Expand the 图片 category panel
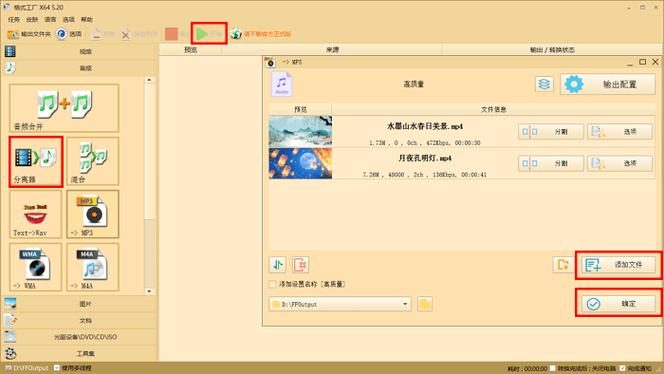The height and width of the screenshot is (374, 664). [x=80, y=304]
